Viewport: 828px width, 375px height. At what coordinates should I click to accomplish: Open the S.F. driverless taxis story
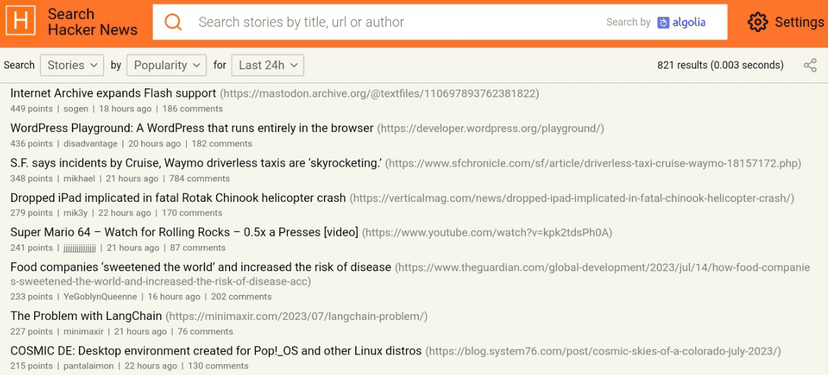pos(196,163)
